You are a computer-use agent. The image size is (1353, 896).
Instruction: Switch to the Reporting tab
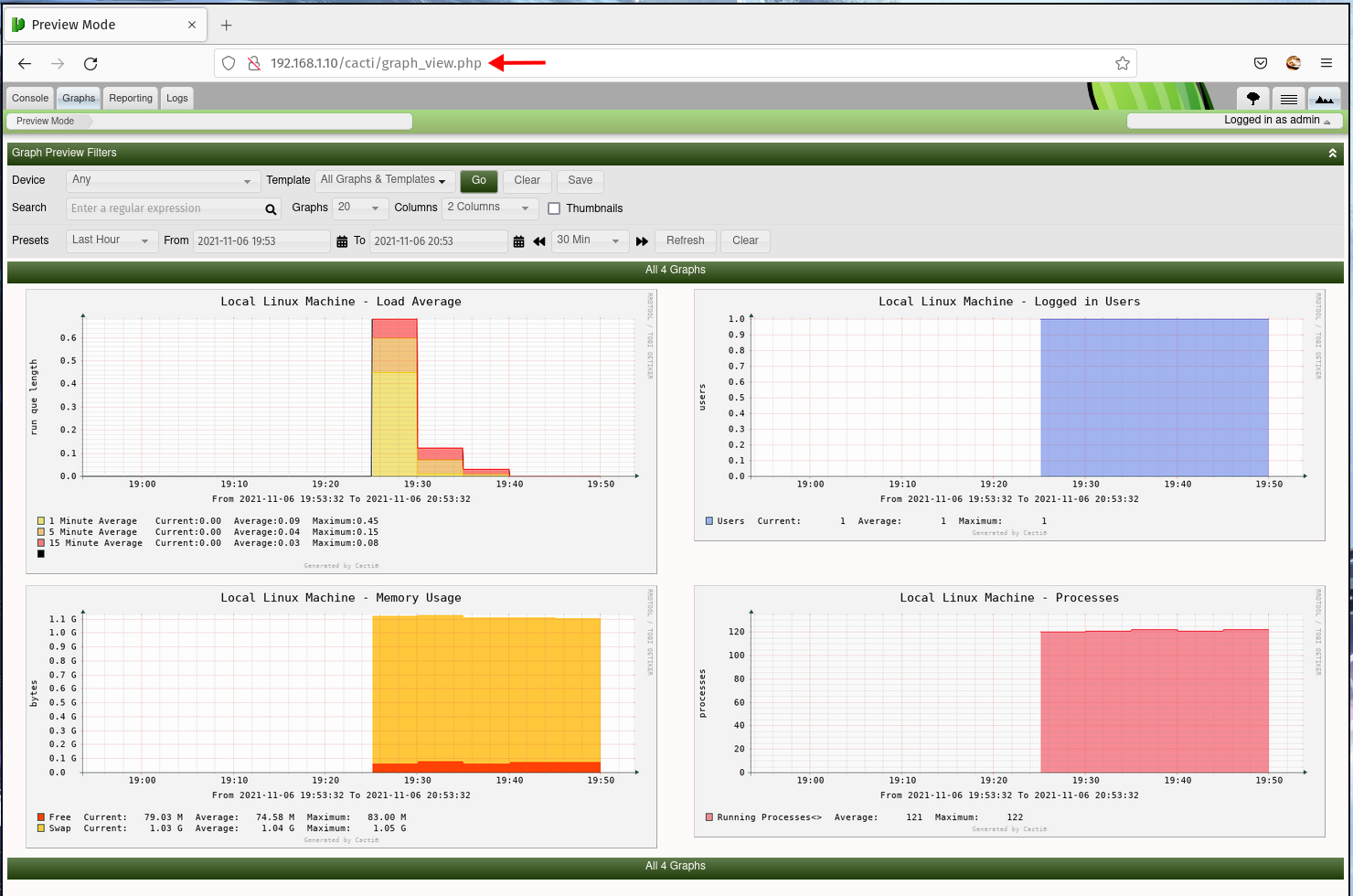[131, 98]
